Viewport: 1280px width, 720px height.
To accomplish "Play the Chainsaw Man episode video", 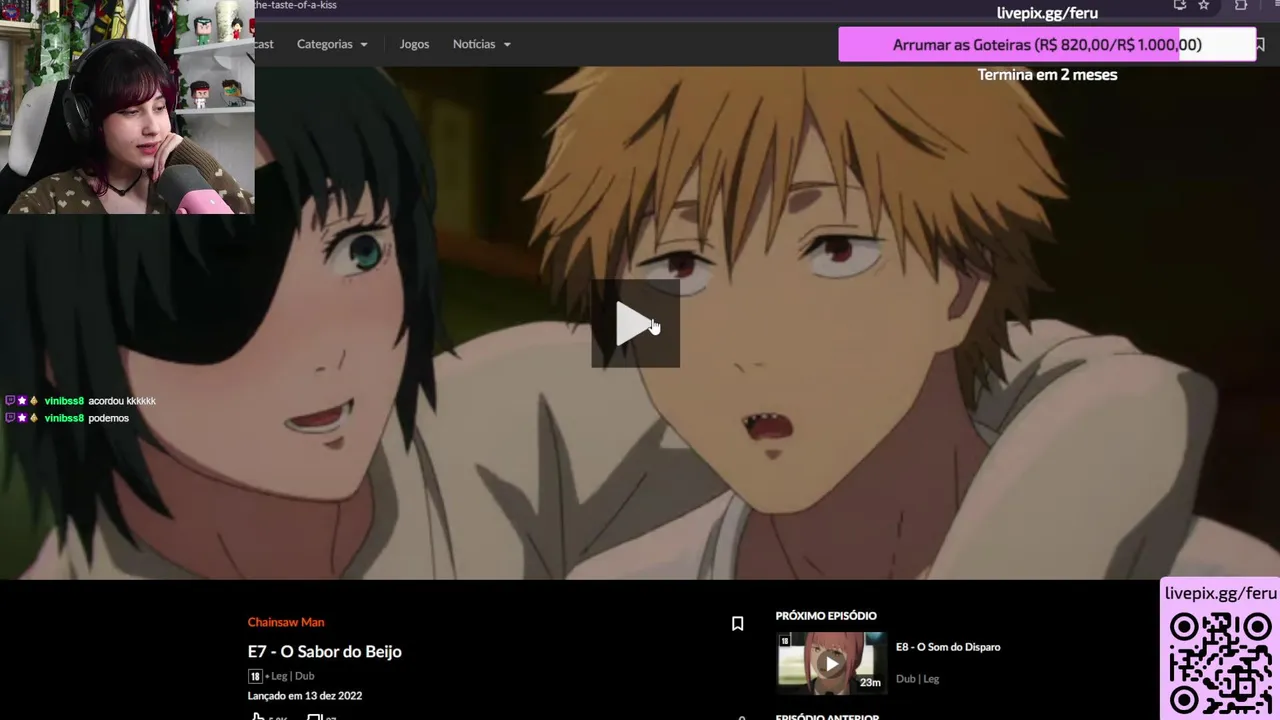I will tap(635, 323).
